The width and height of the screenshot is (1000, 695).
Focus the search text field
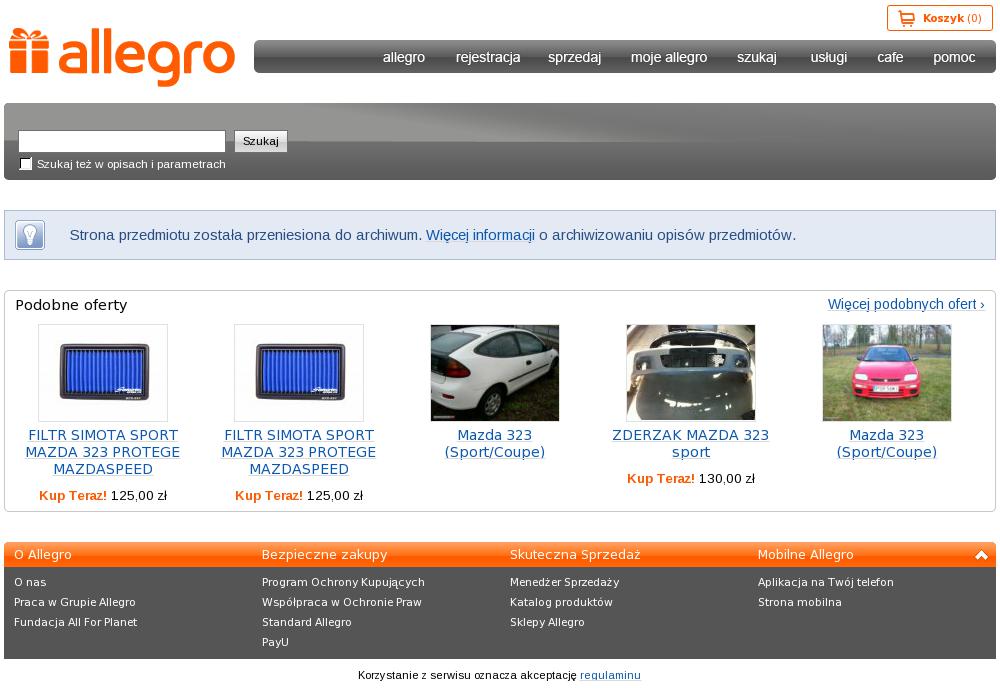122,141
